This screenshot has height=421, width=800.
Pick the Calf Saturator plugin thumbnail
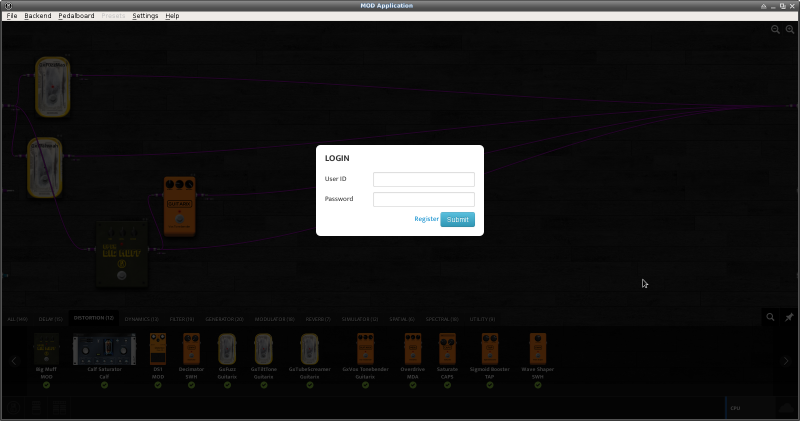point(104,349)
